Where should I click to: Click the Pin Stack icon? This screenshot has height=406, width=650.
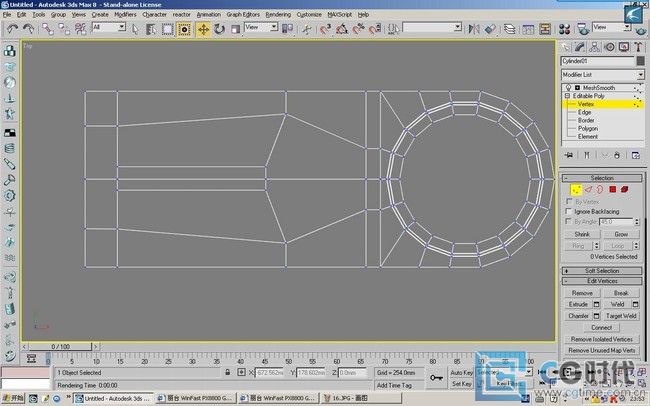tap(569, 155)
